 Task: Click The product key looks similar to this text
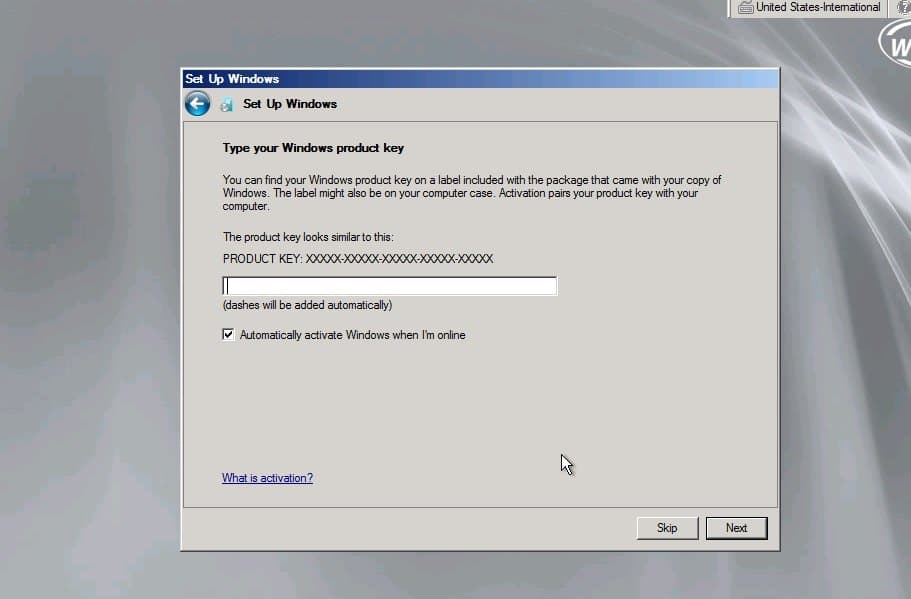click(x=308, y=237)
